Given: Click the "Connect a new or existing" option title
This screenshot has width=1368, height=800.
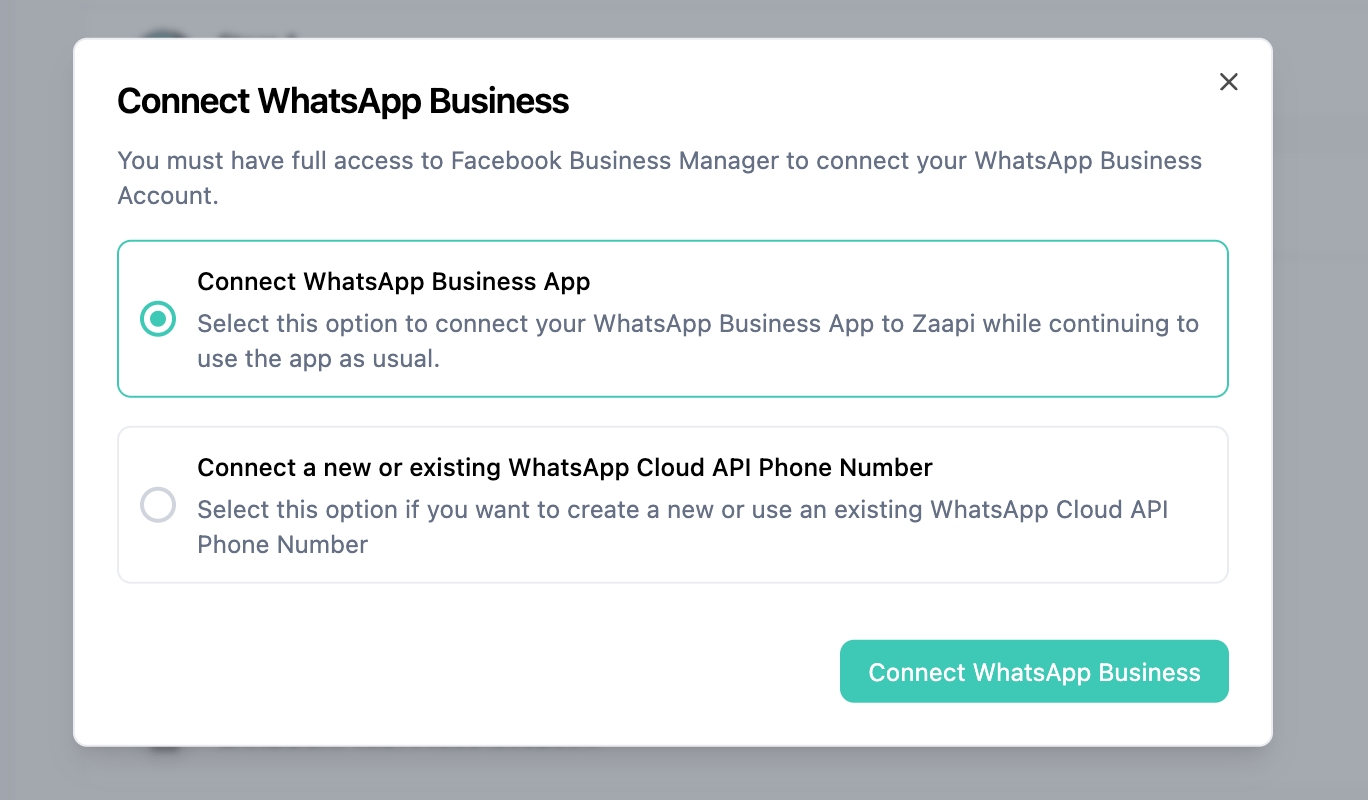Looking at the screenshot, I should [x=564, y=468].
